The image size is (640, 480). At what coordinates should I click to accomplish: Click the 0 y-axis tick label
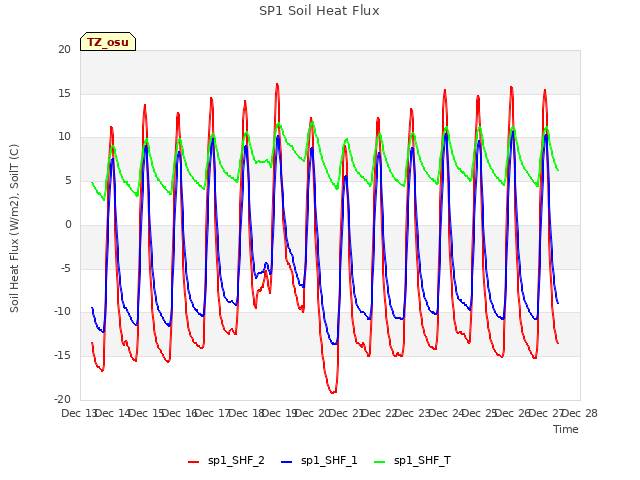point(68,224)
